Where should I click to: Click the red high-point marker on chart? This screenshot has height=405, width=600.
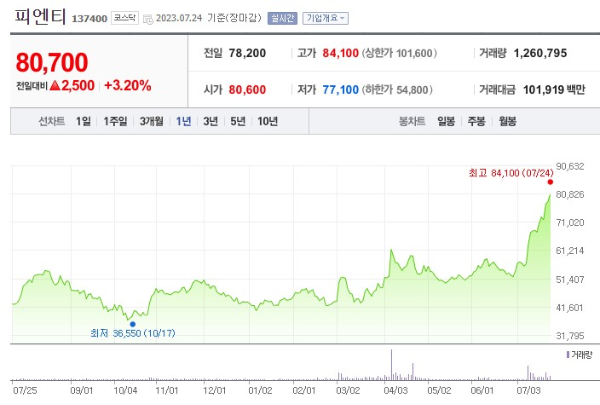[550, 182]
